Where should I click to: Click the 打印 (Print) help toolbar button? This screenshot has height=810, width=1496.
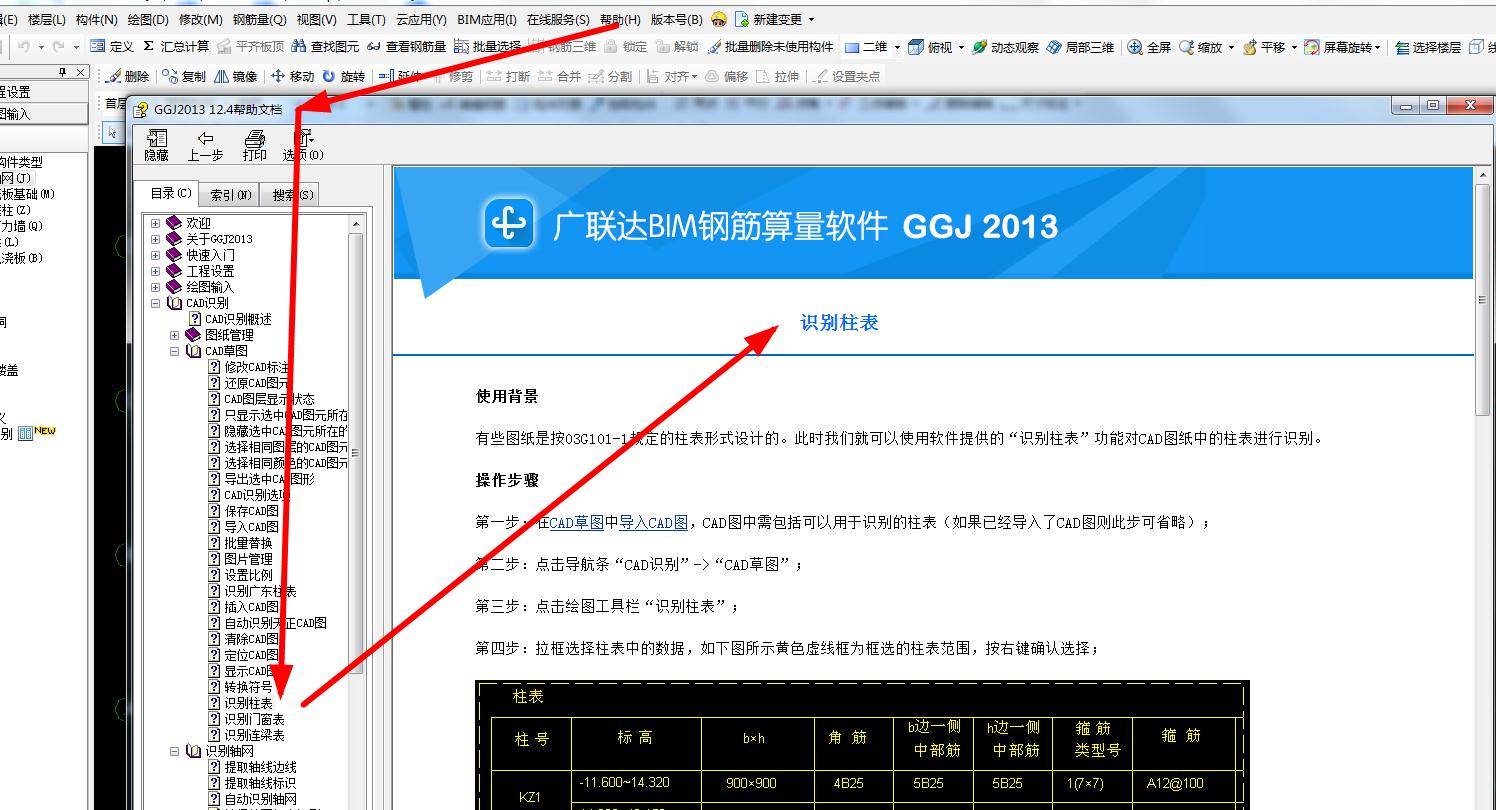click(254, 145)
